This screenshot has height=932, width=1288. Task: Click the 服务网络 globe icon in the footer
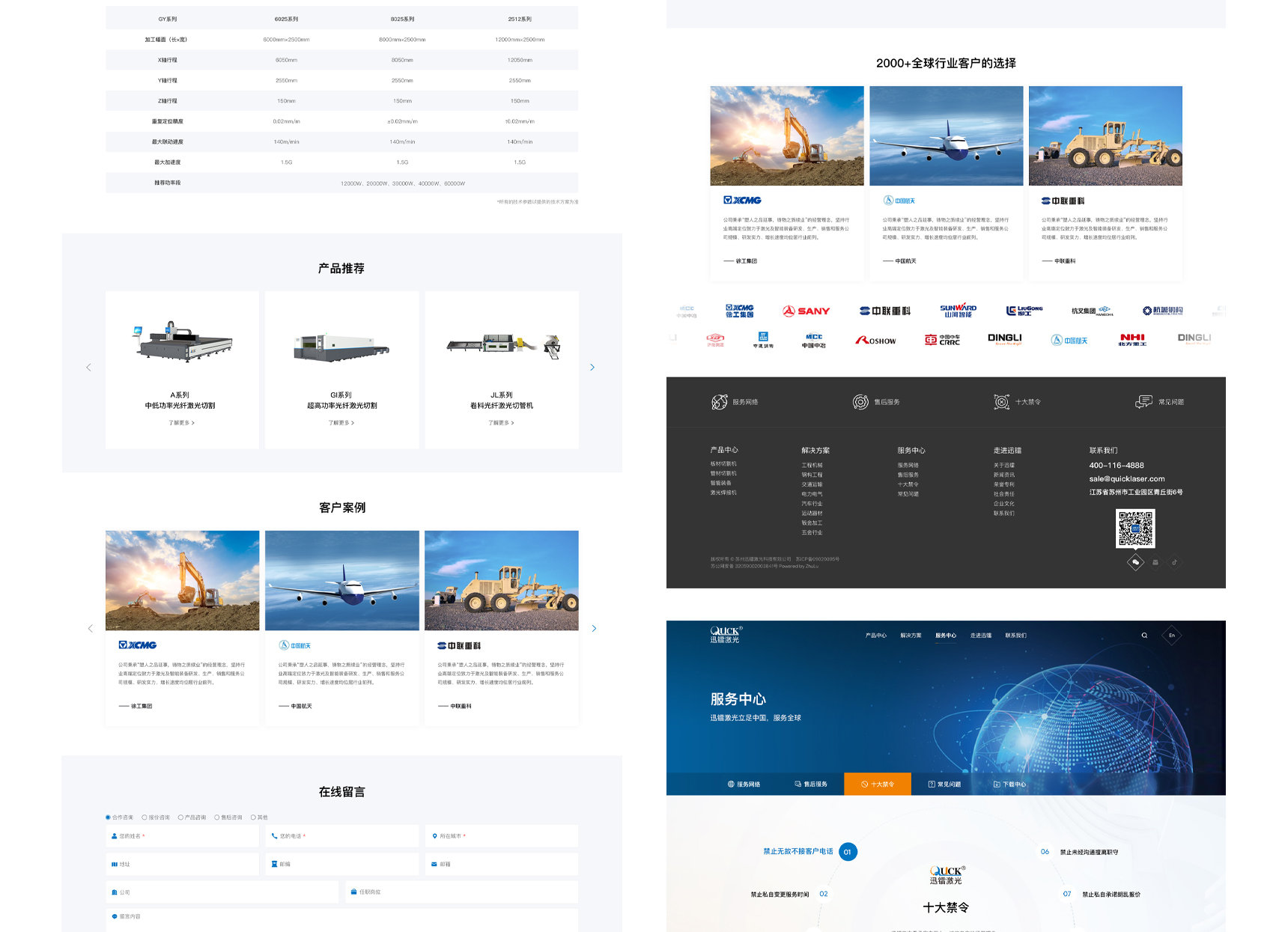(719, 402)
